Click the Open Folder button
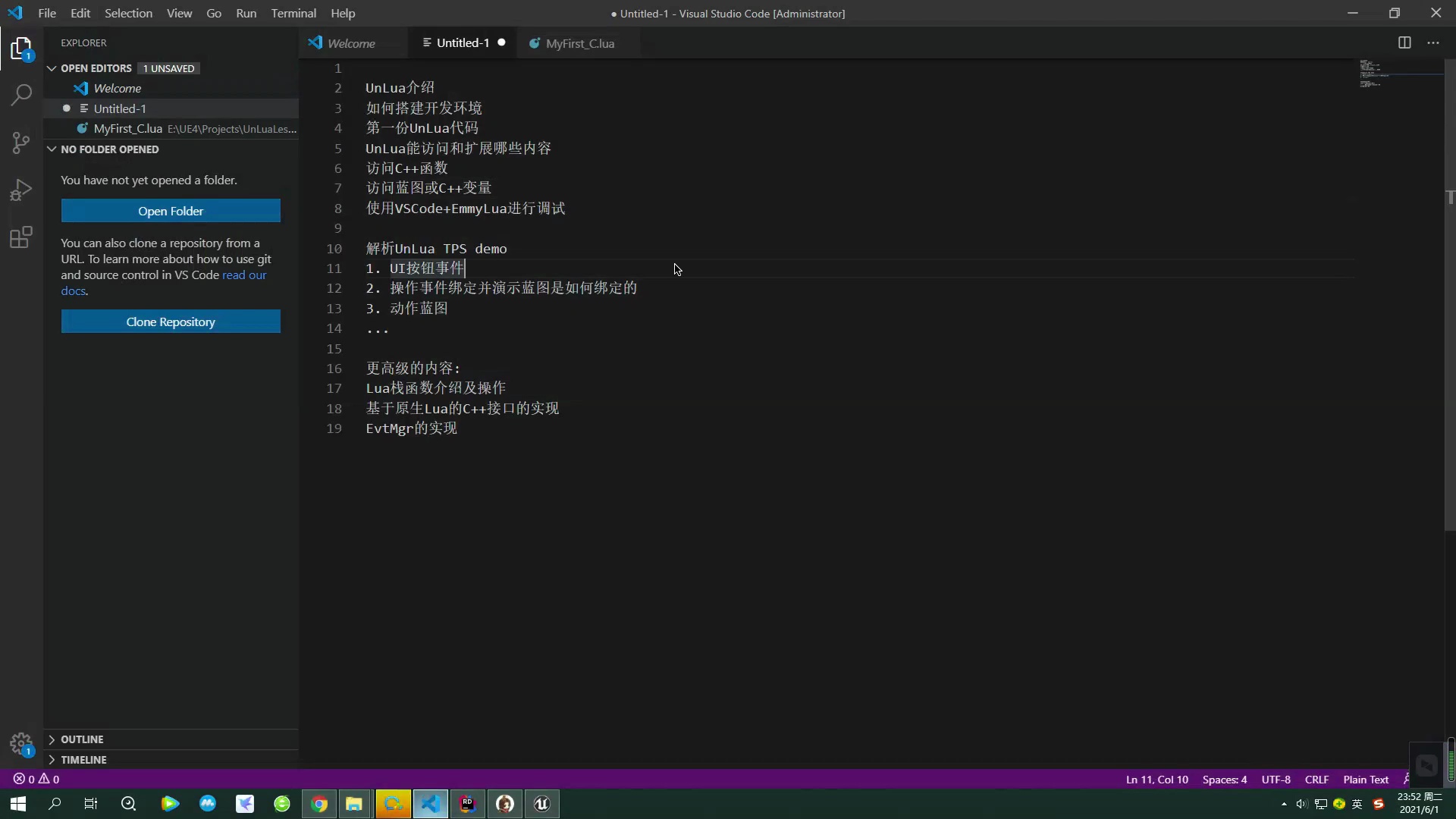Image resolution: width=1456 pixels, height=819 pixels. pyautogui.click(x=171, y=211)
